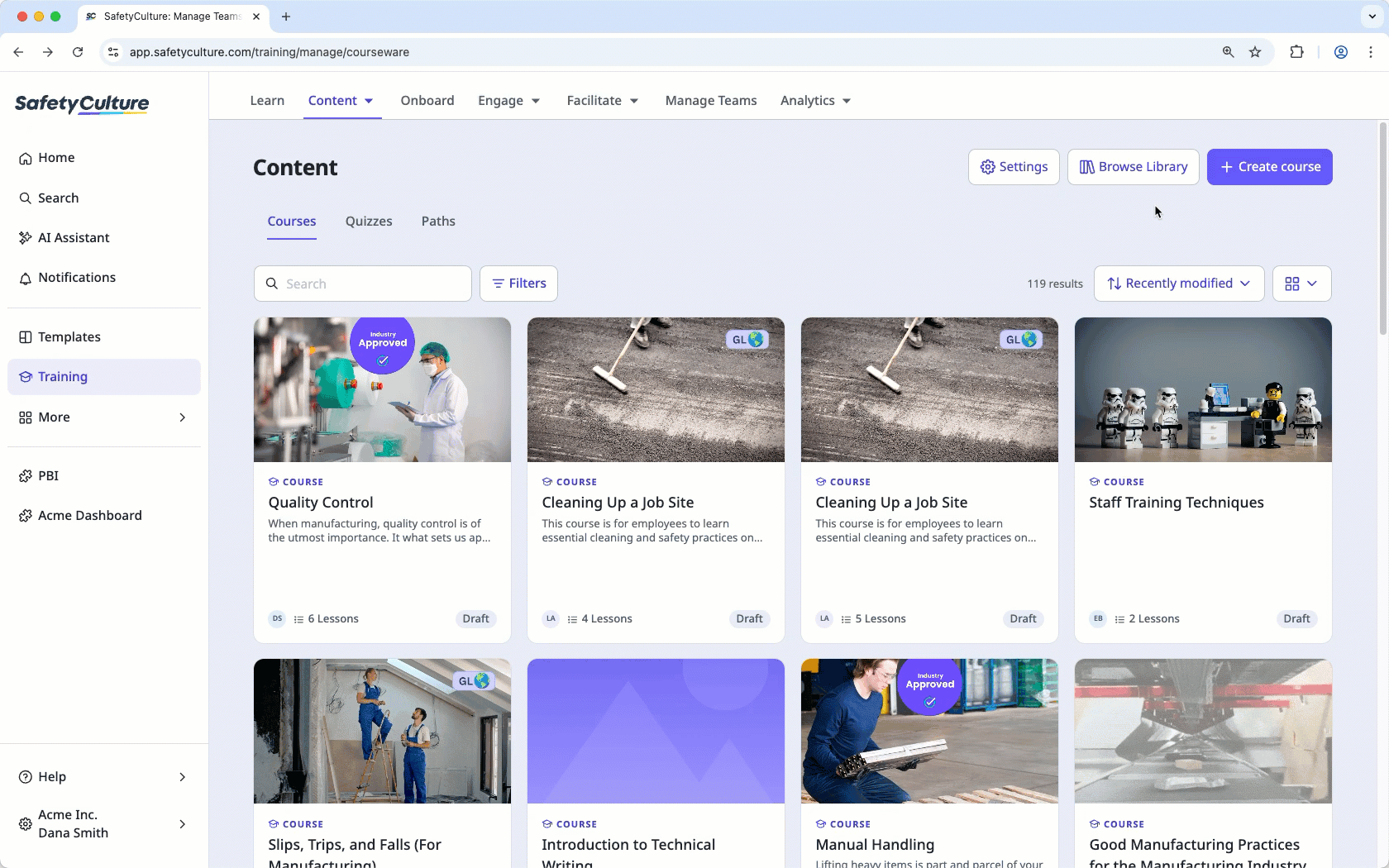The height and width of the screenshot is (868, 1389).
Task: Open the Home sidebar item
Action: point(104,158)
